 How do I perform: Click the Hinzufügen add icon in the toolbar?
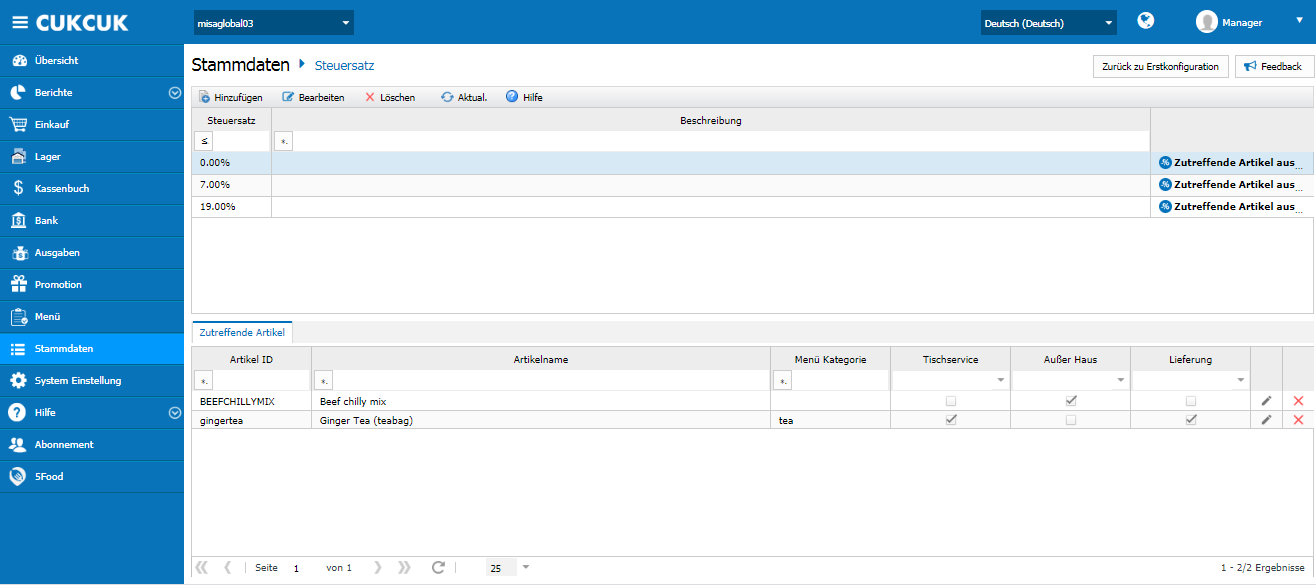pos(205,97)
